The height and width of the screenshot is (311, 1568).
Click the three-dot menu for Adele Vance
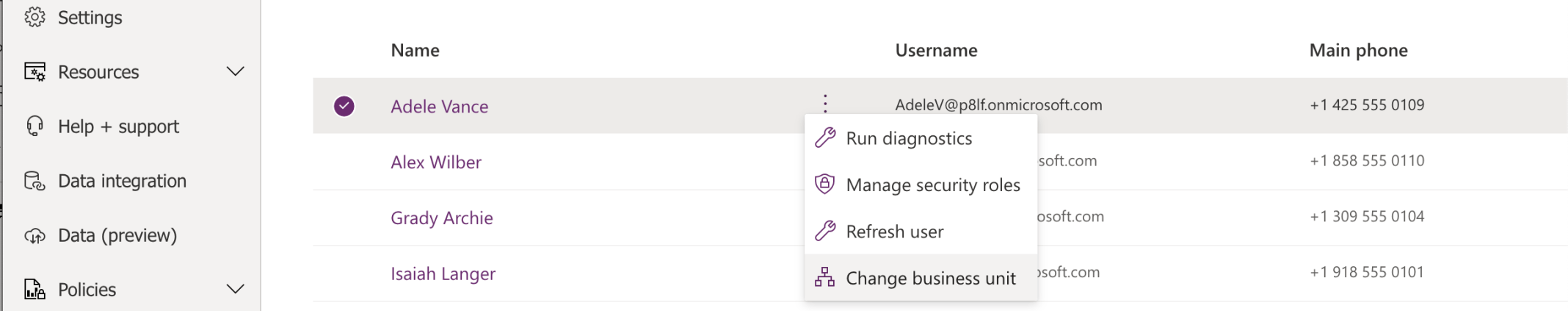pyautogui.click(x=825, y=104)
